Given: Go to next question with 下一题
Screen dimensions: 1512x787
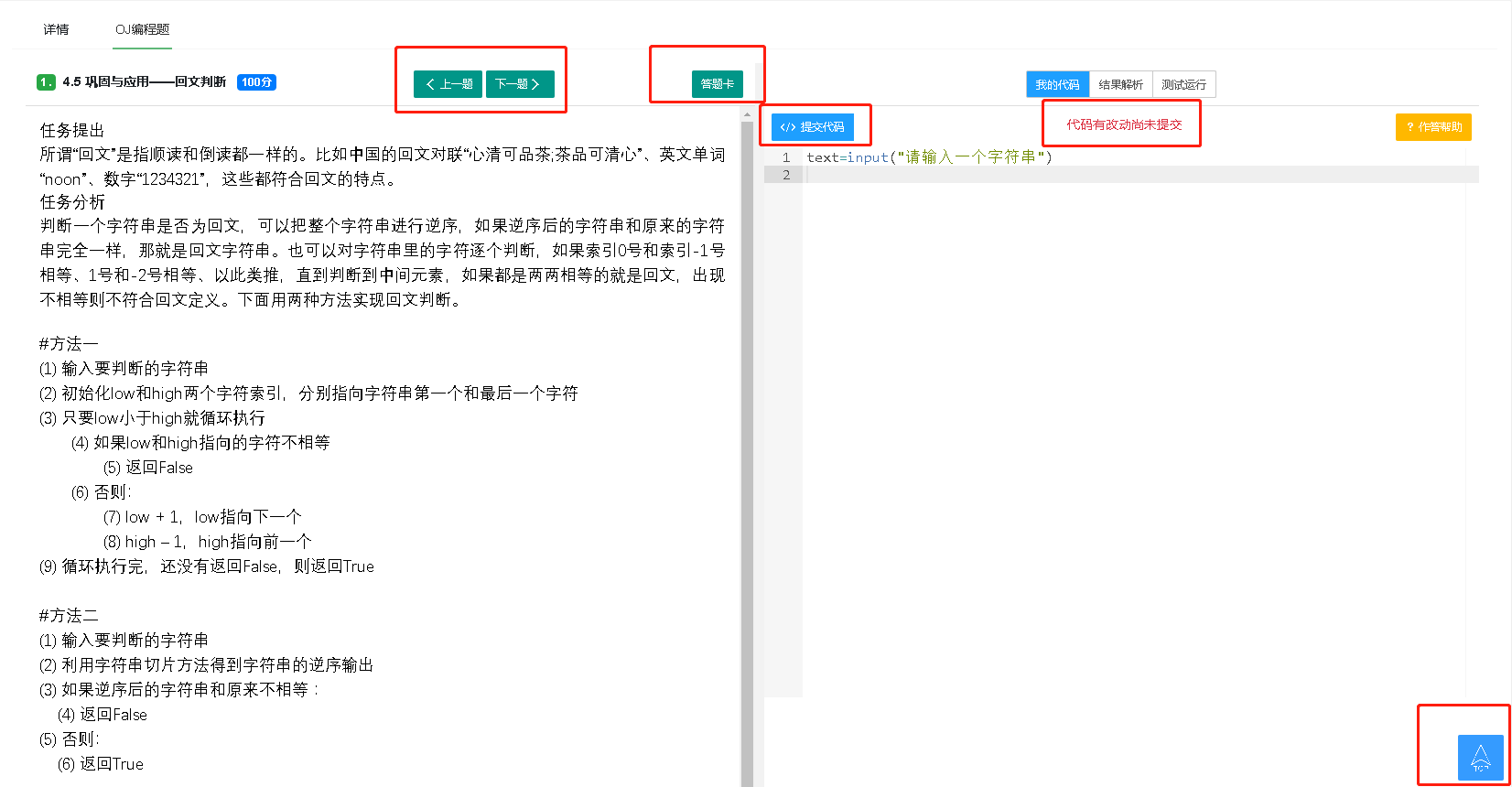Looking at the screenshot, I should coord(519,84).
